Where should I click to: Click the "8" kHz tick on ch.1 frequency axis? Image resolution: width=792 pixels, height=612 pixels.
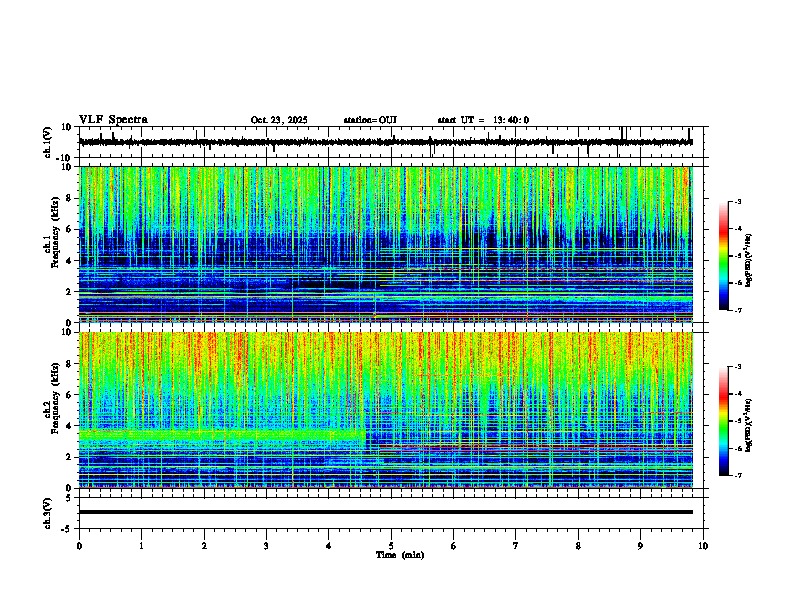(70, 198)
